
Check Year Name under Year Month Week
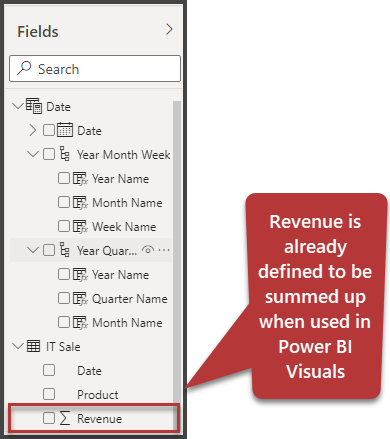pos(64,178)
